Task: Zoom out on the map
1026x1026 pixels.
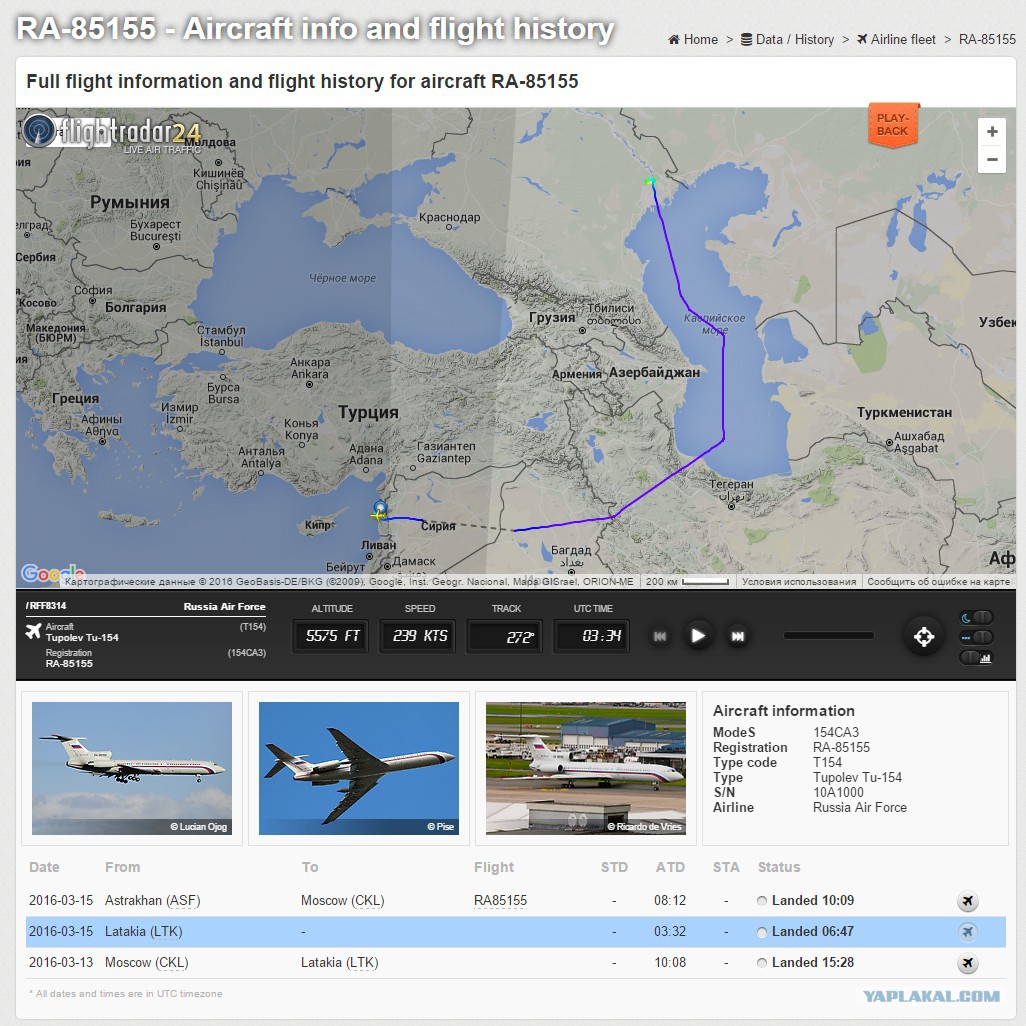Action: pyautogui.click(x=991, y=159)
